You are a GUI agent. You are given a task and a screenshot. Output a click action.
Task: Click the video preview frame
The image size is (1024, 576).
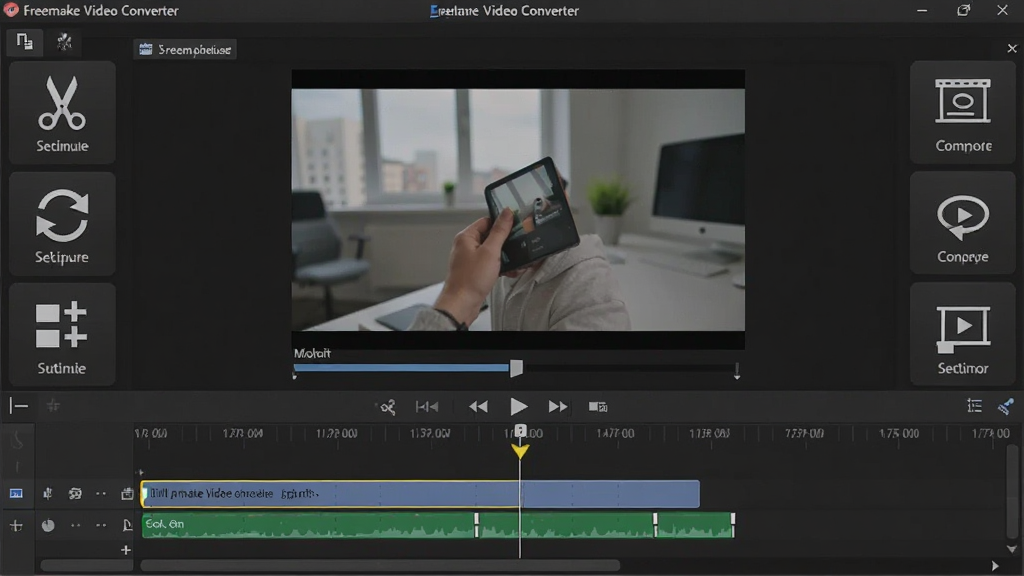point(518,210)
